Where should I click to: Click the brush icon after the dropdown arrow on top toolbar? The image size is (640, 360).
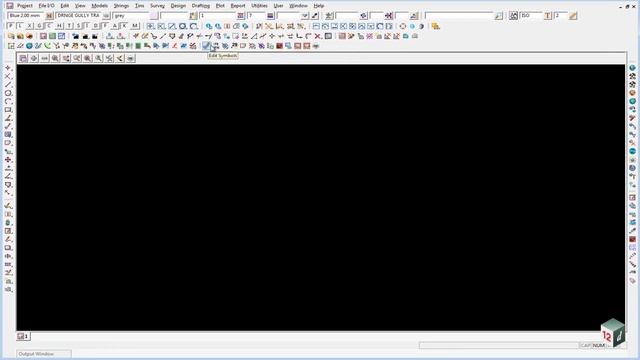point(315,16)
